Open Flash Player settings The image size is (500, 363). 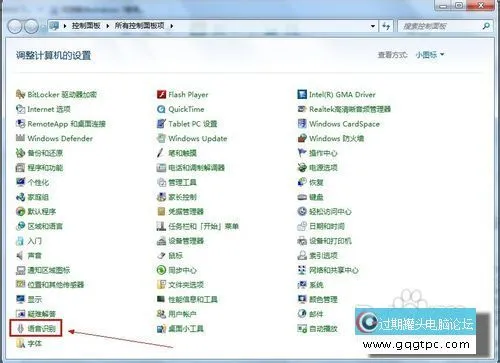point(182,95)
